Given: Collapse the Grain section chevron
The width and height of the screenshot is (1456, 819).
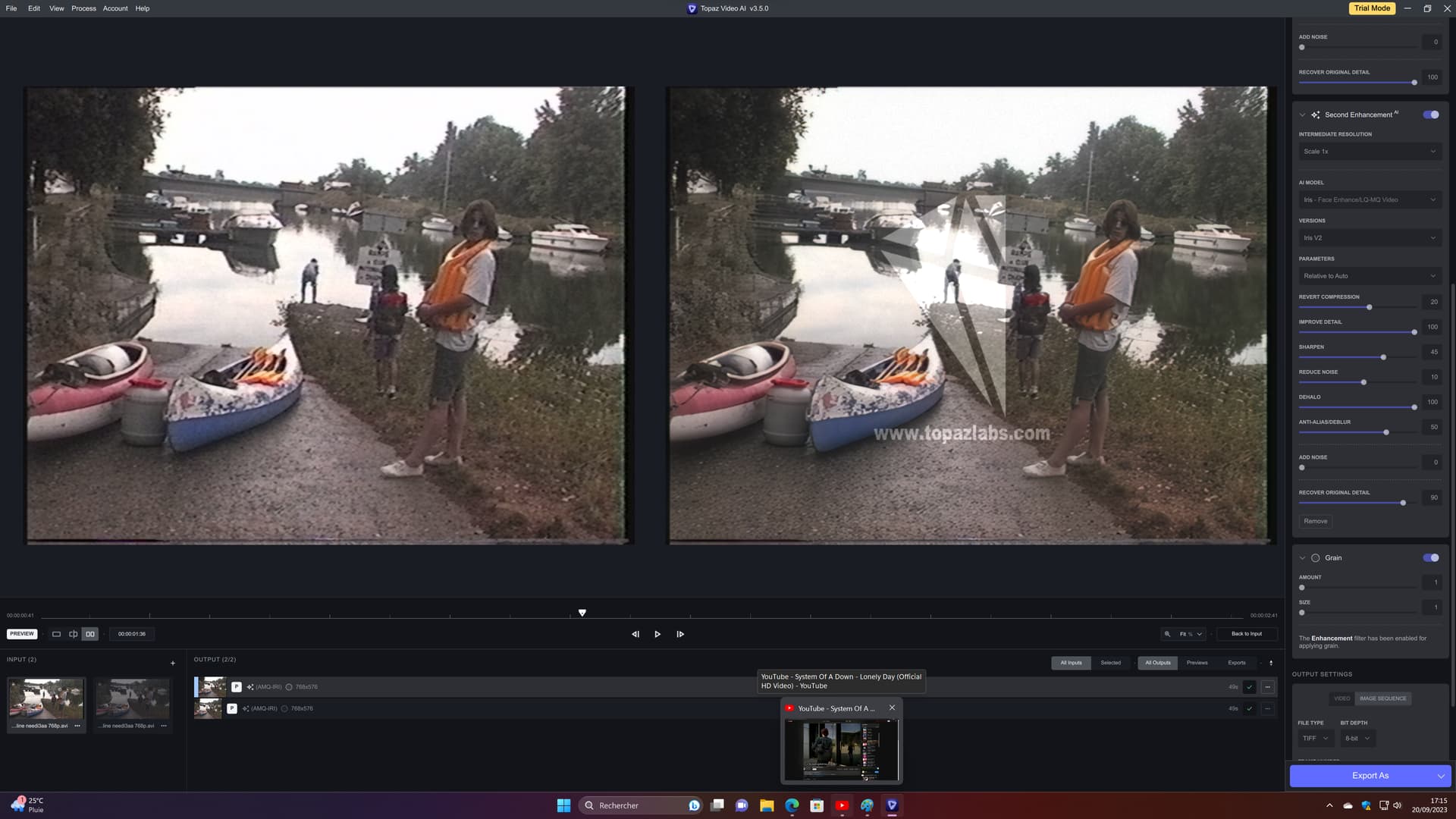Looking at the screenshot, I should point(1303,558).
